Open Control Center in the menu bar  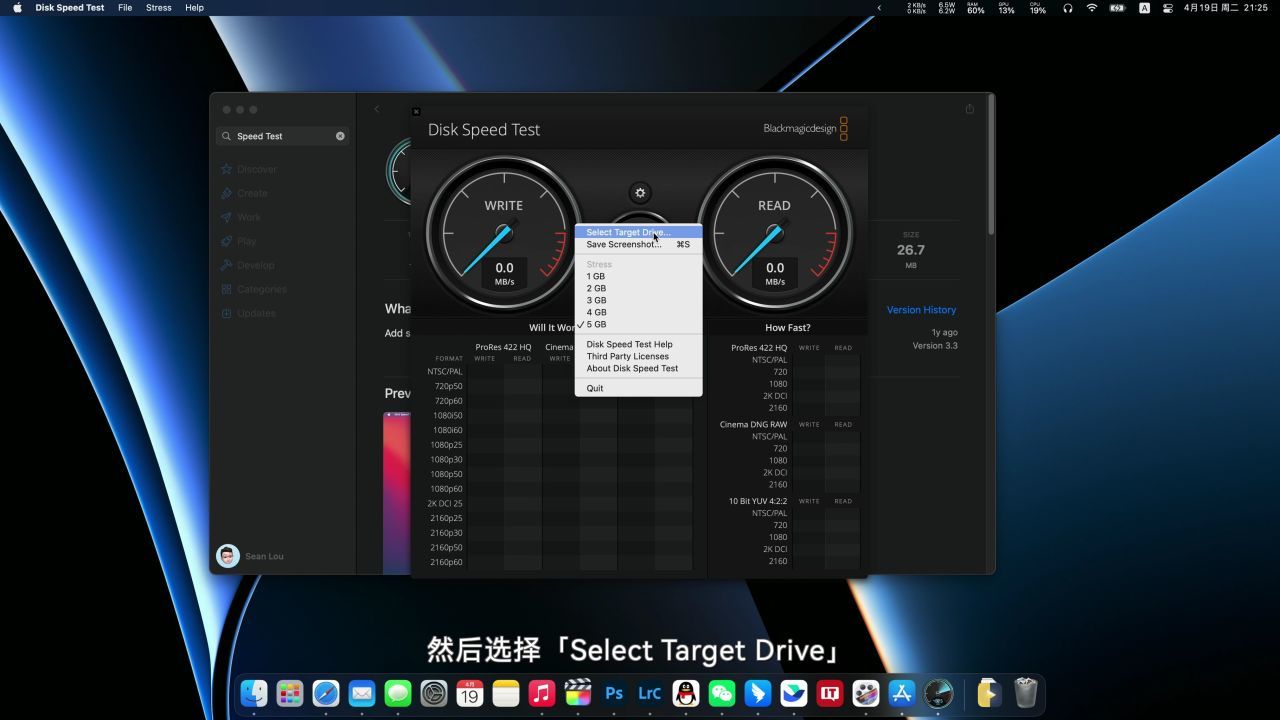point(1166,8)
